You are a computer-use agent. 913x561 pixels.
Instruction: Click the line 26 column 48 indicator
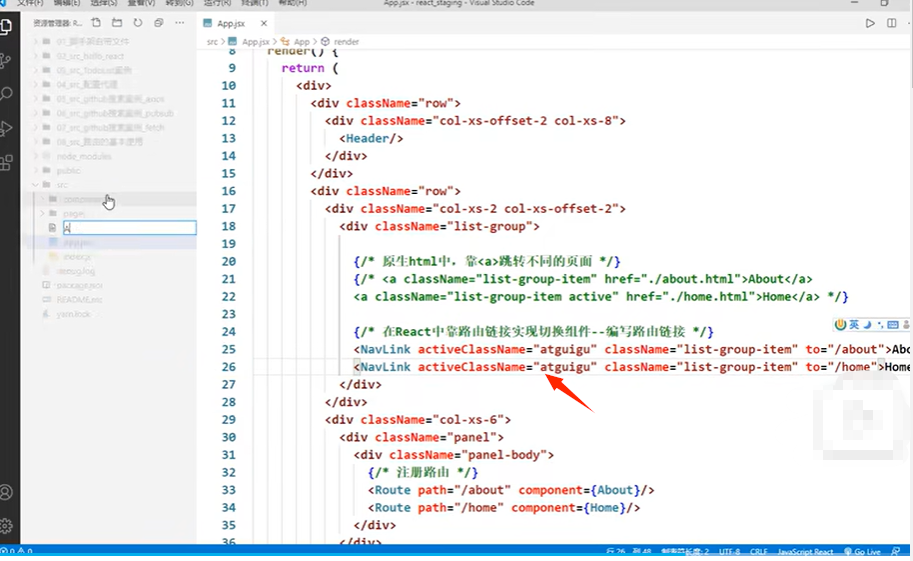click(x=628, y=551)
